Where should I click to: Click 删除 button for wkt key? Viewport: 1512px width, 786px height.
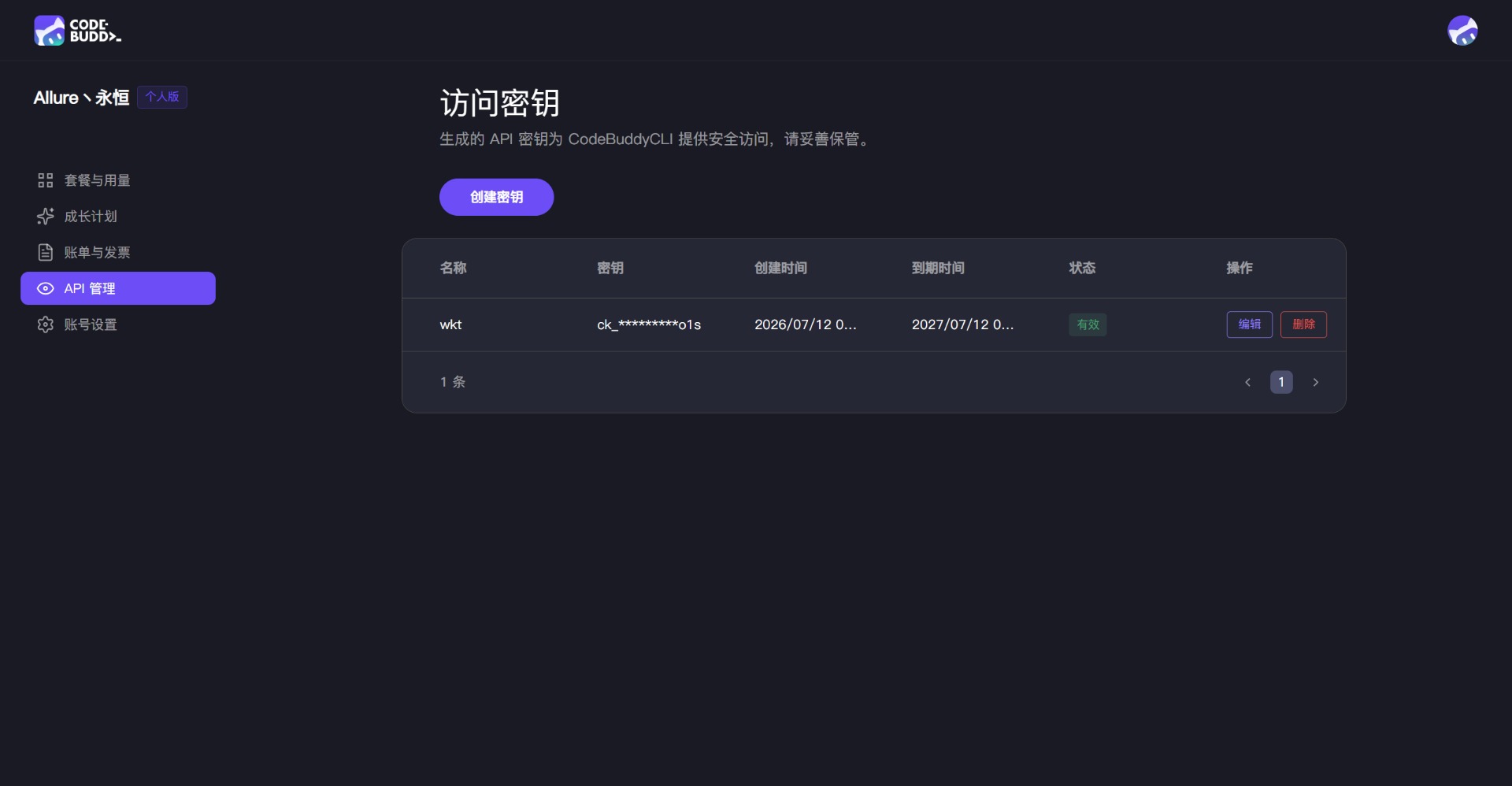(1303, 324)
